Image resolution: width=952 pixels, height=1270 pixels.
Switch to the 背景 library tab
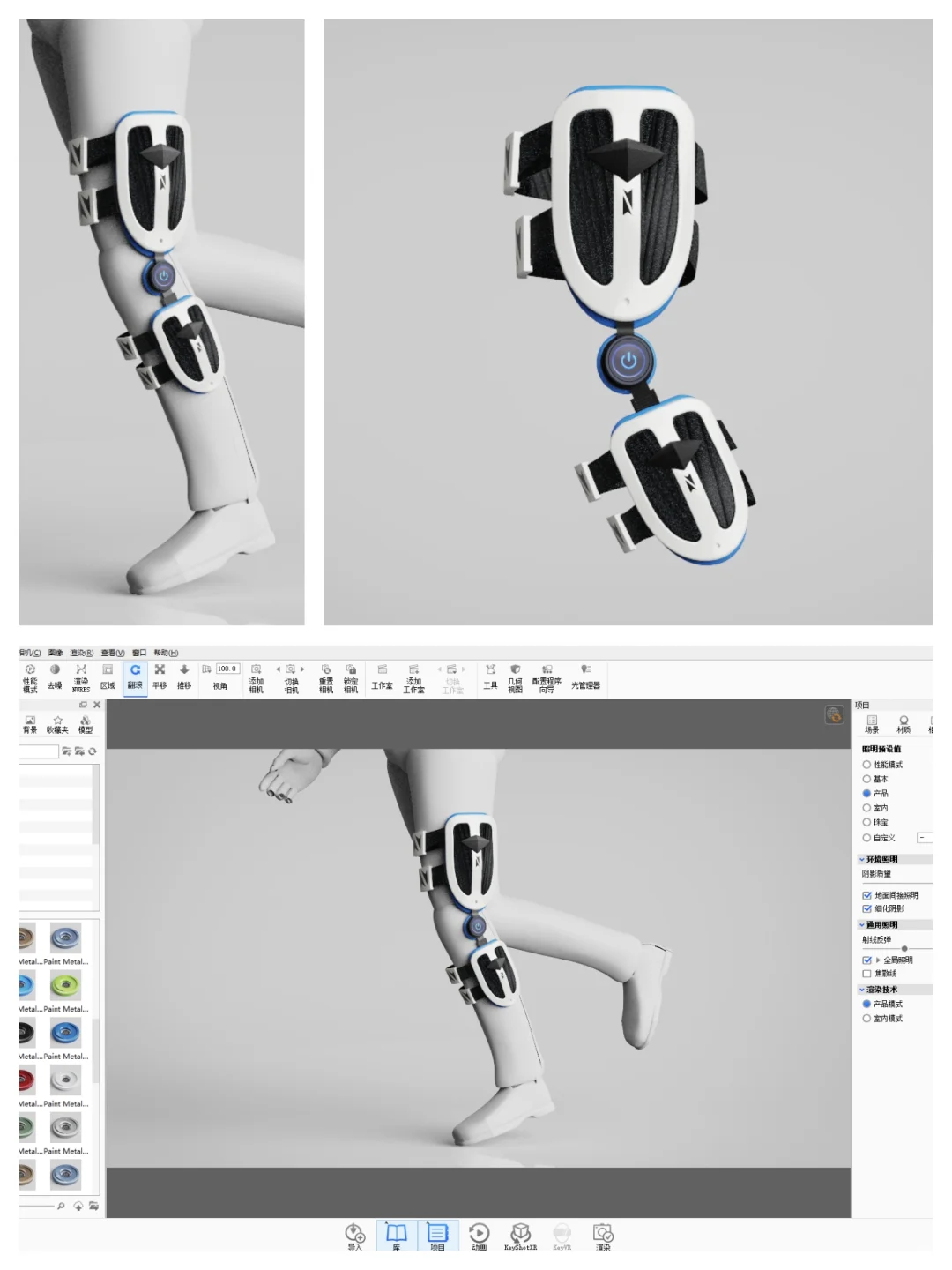[30, 724]
